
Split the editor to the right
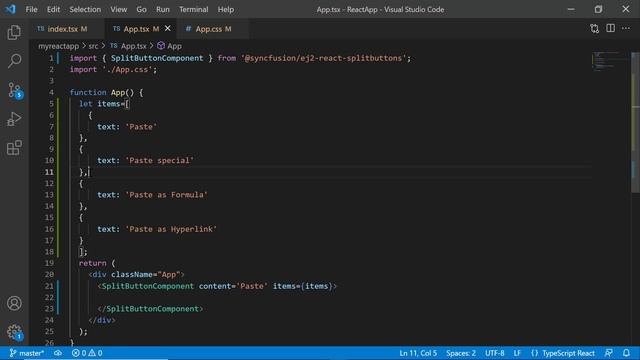[x=611, y=28]
